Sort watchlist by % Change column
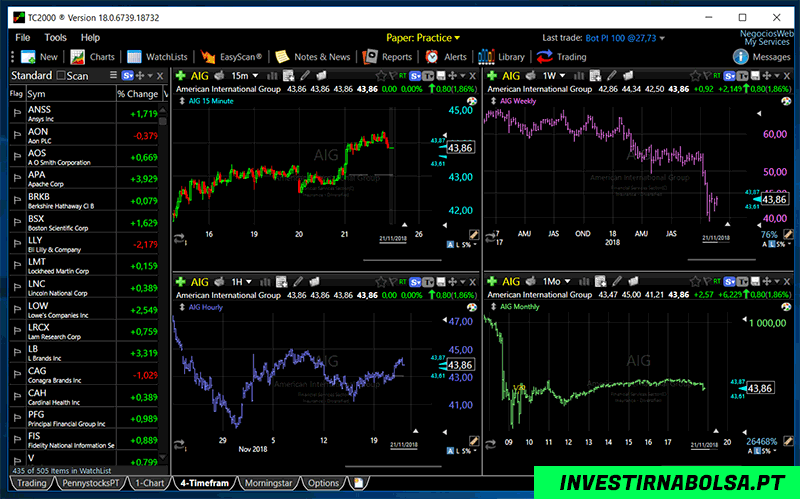Screen dimensions: 800x499 138,94
